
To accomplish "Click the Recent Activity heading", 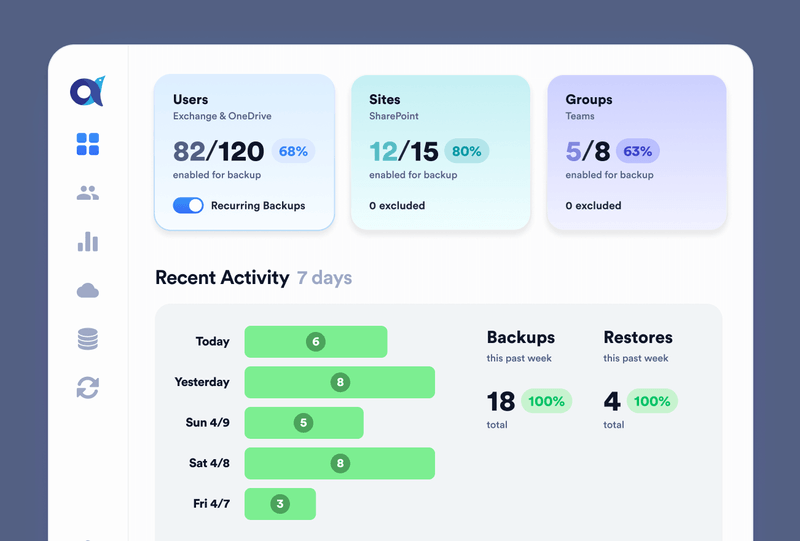I will tap(222, 278).
